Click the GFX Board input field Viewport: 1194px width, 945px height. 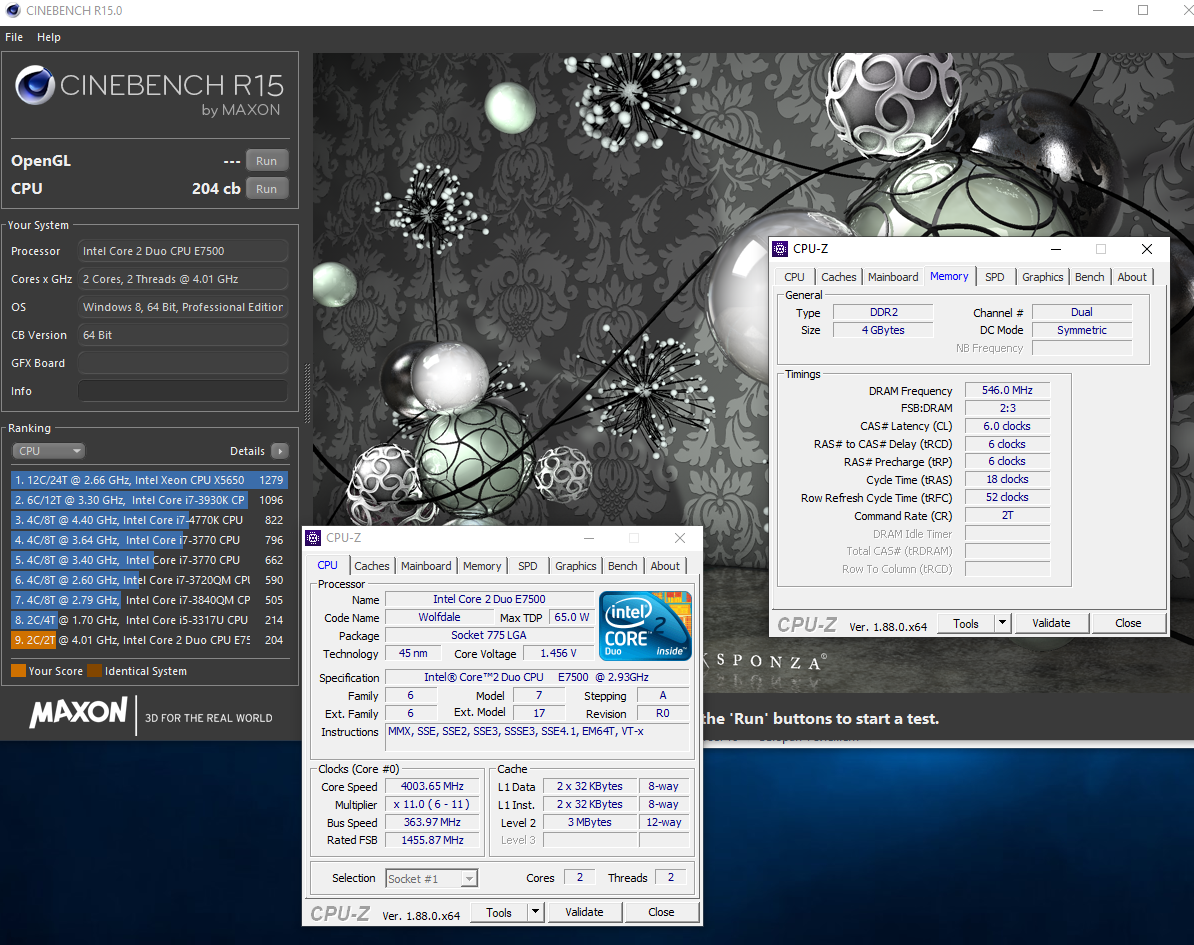click(183, 363)
